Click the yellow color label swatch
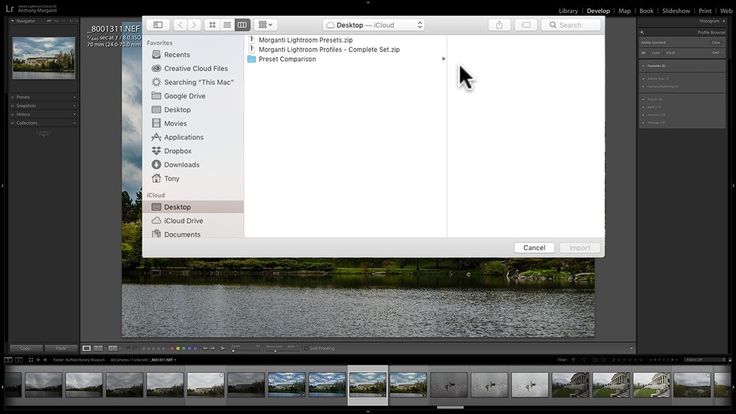Image resolution: width=736 pixels, height=414 pixels. (x=178, y=348)
